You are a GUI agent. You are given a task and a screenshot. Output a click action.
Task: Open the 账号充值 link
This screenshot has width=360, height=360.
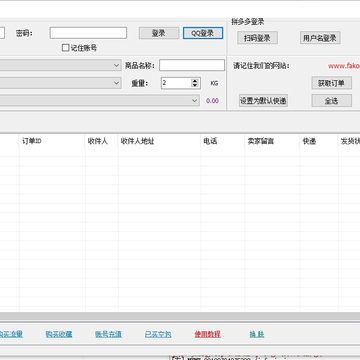click(108, 334)
